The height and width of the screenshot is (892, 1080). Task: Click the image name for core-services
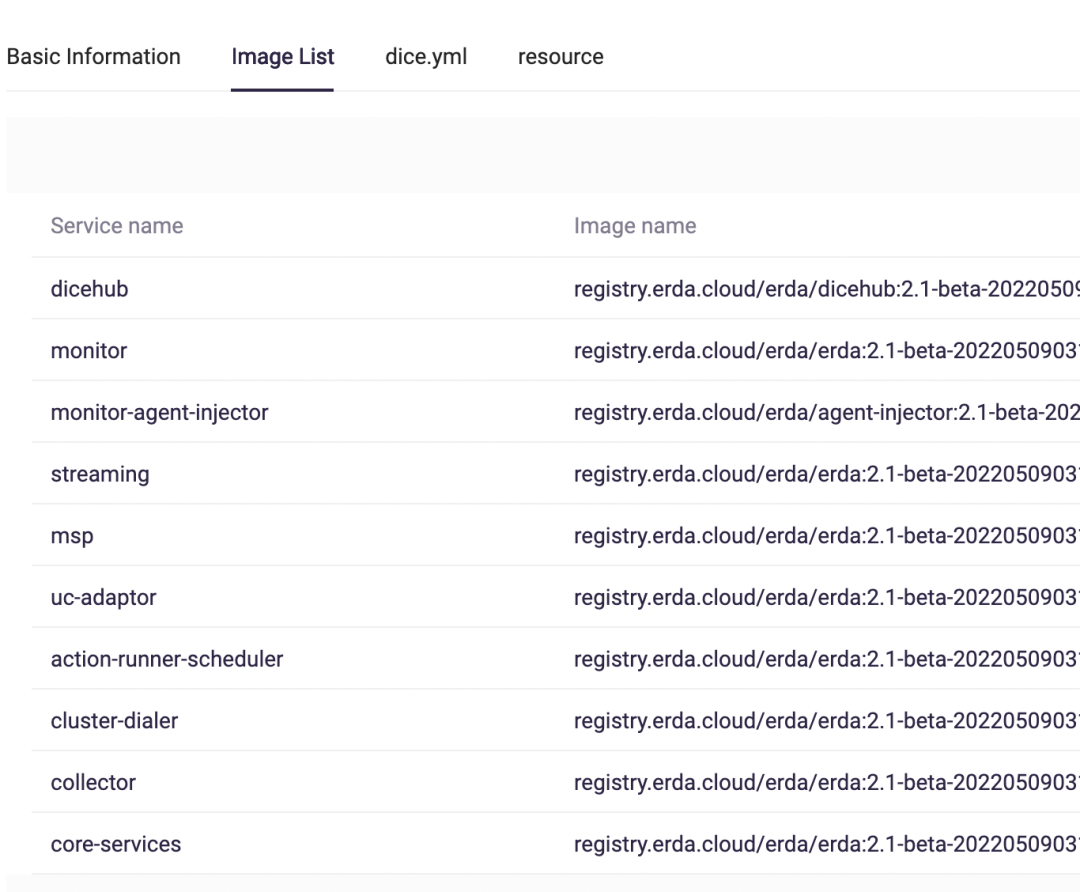[827, 844]
